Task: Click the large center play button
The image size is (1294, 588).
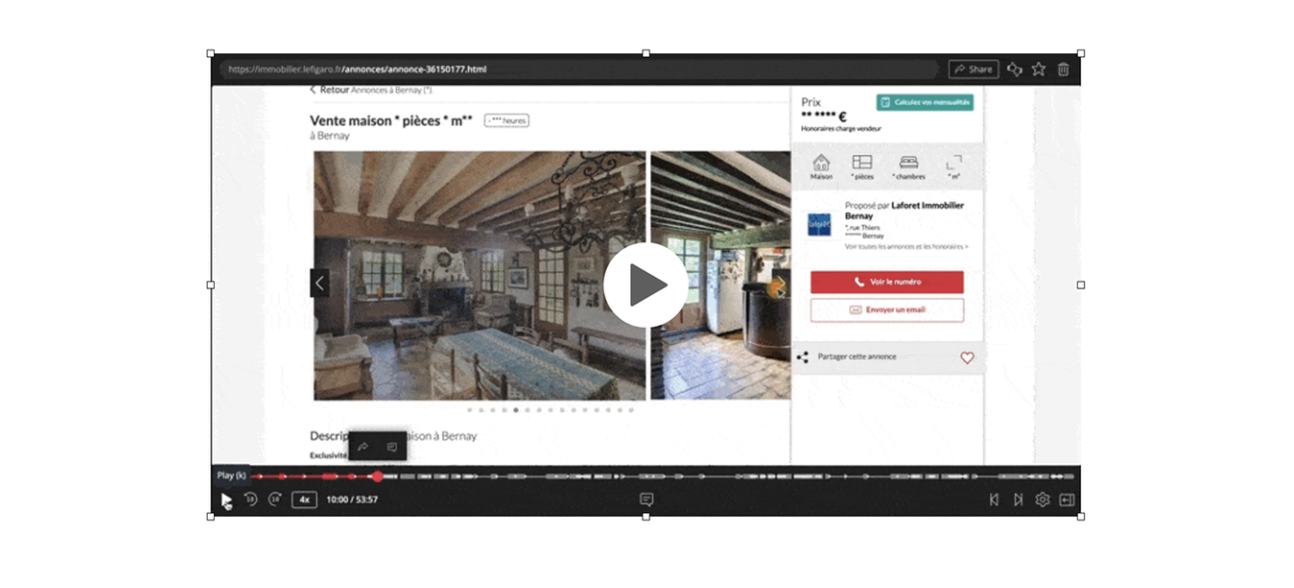Action: coord(645,285)
